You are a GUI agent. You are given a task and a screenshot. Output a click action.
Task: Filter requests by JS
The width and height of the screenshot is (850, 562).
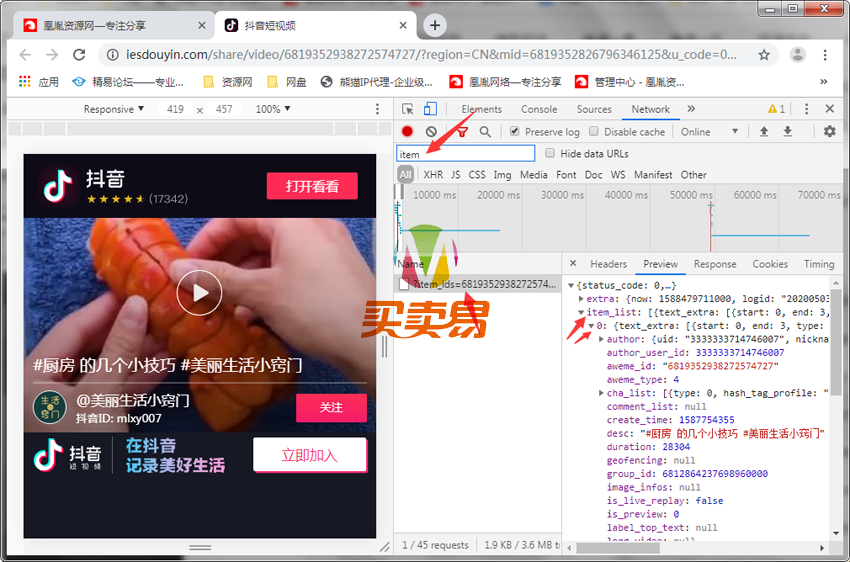point(455,175)
